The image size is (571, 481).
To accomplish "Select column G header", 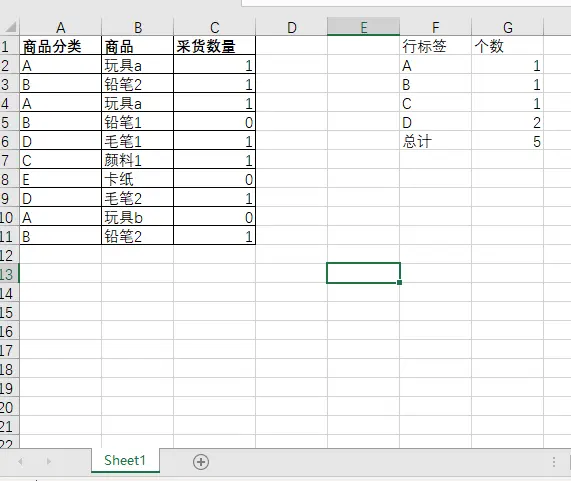I will (x=508, y=27).
